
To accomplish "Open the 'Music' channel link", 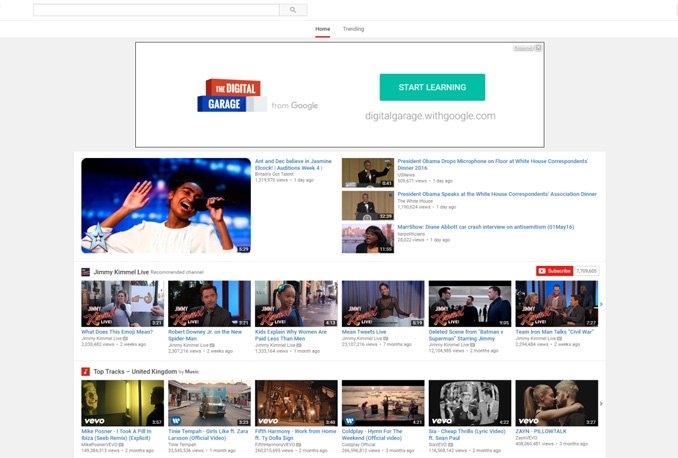I will [192, 372].
